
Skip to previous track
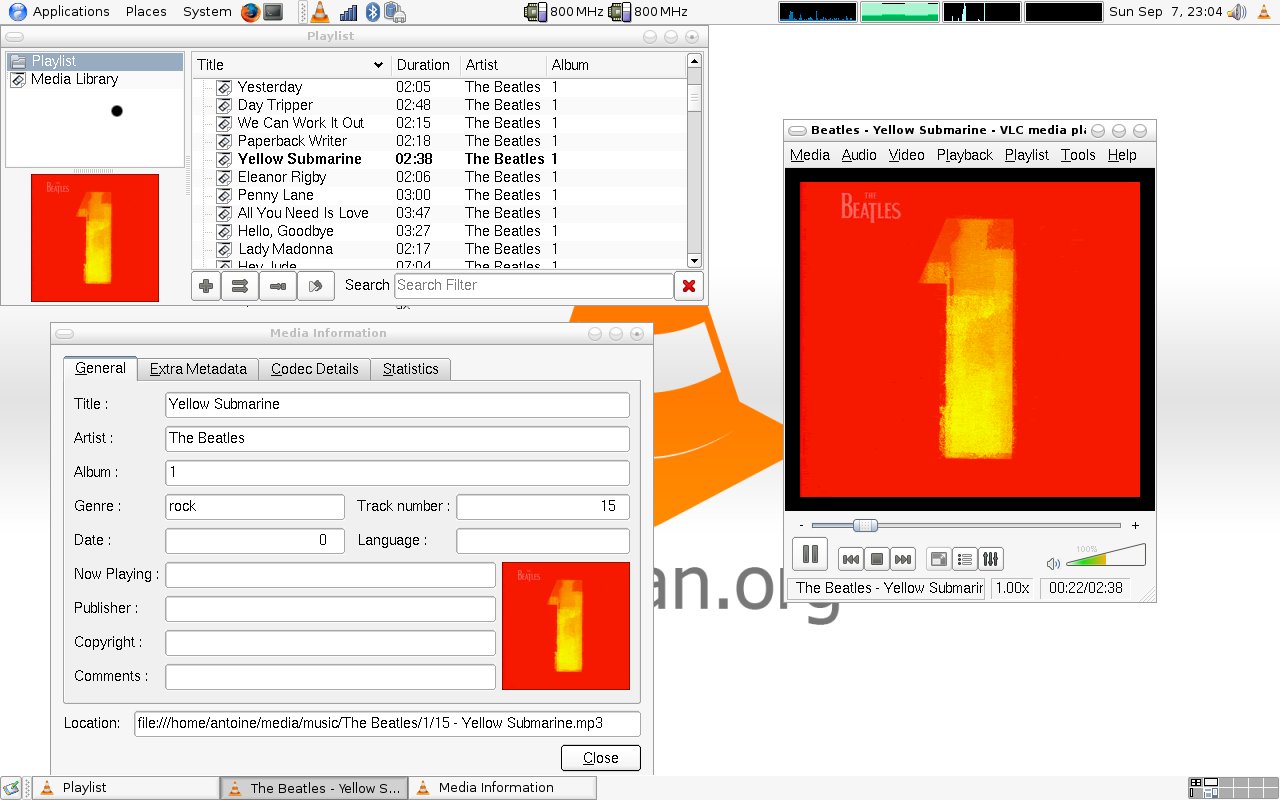pyautogui.click(x=850, y=560)
